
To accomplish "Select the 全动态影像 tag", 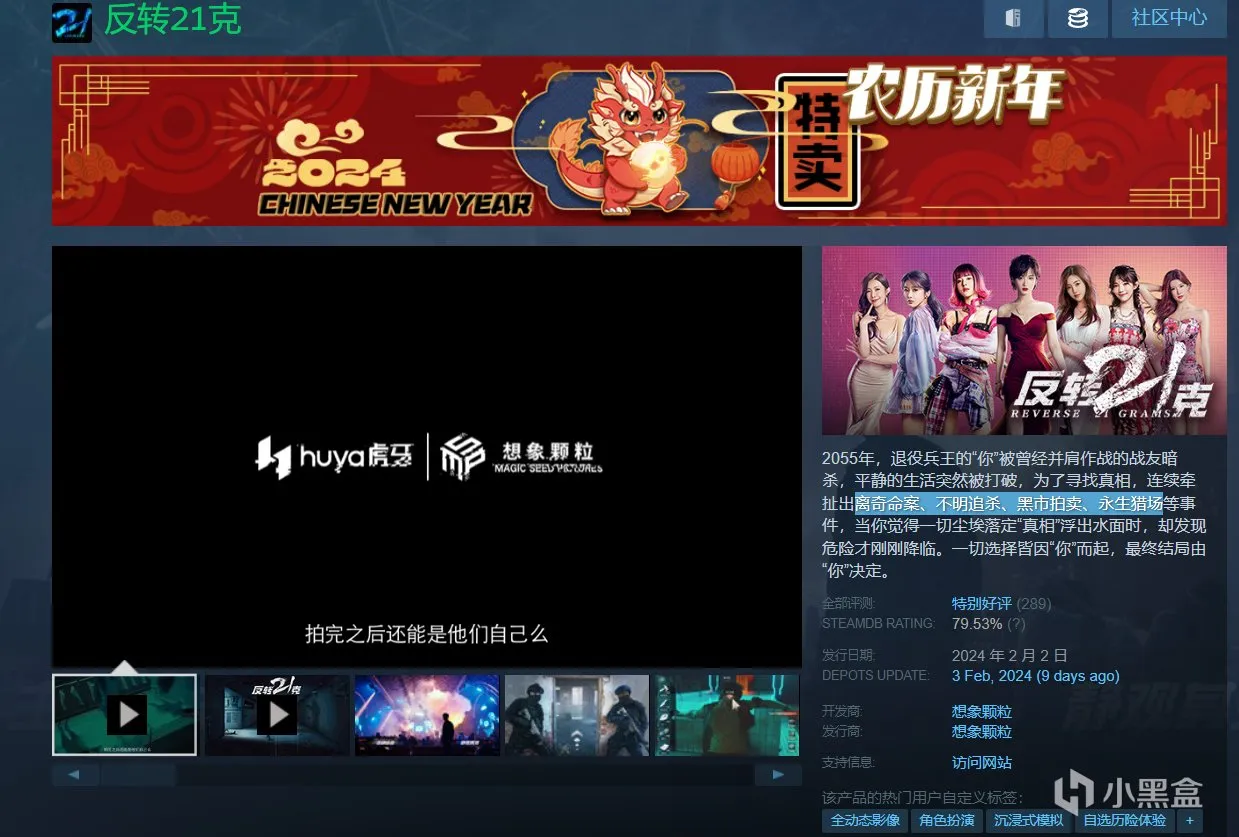I will pyautogui.click(x=865, y=820).
